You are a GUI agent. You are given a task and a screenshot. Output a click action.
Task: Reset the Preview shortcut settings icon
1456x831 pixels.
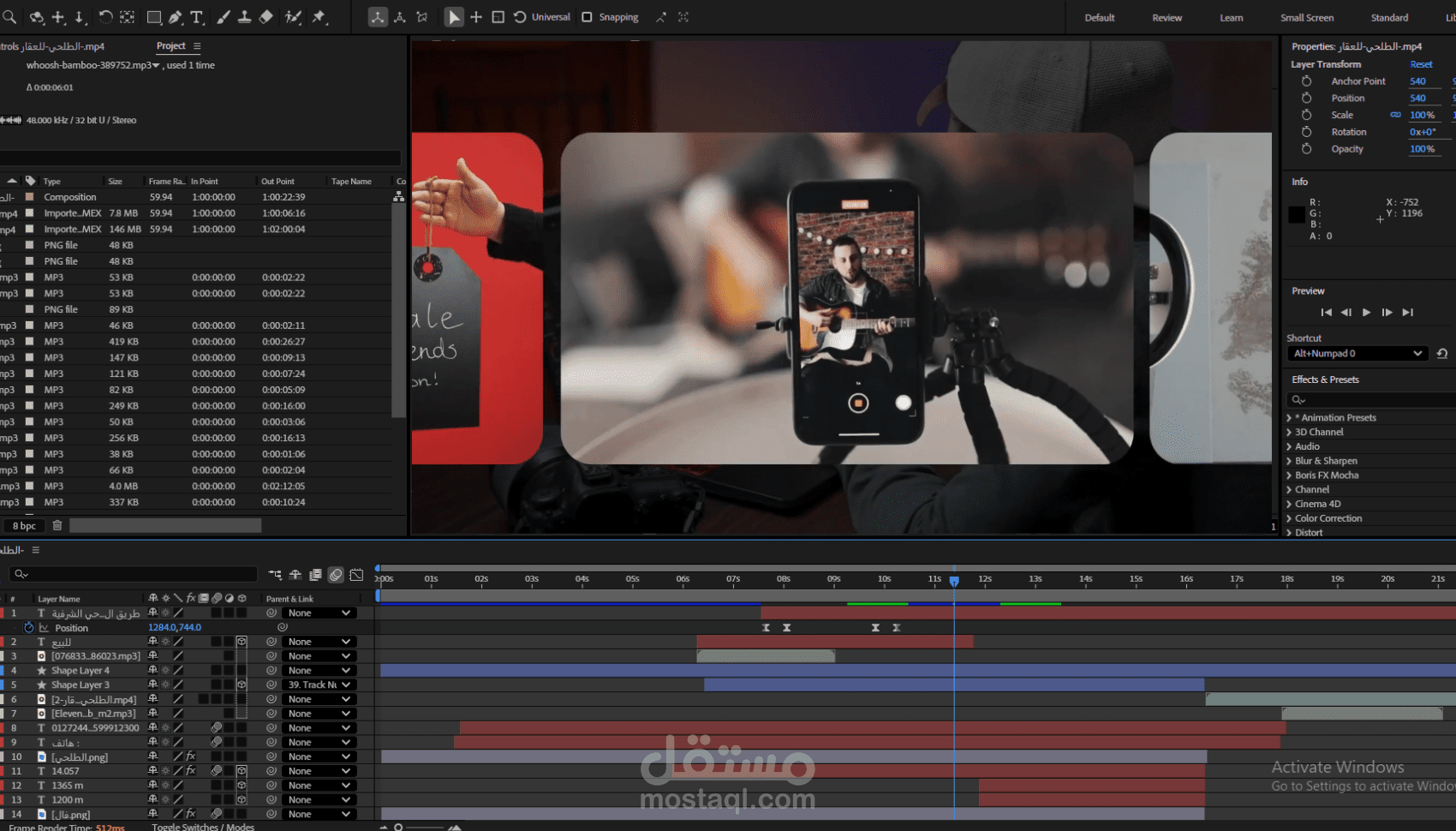pyautogui.click(x=1442, y=353)
